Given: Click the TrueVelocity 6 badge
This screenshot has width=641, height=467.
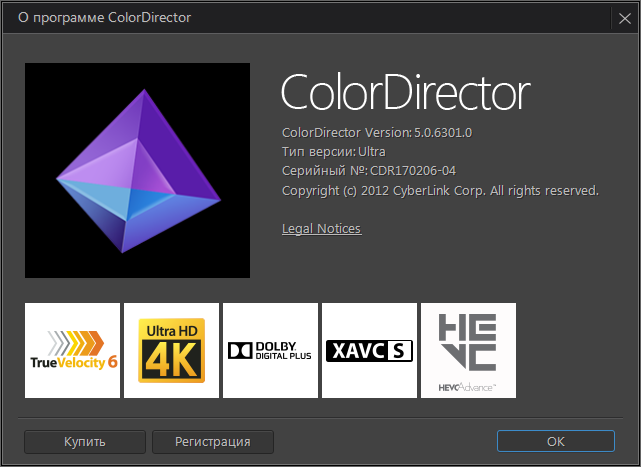Looking at the screenshot, I should click(72, 350).
